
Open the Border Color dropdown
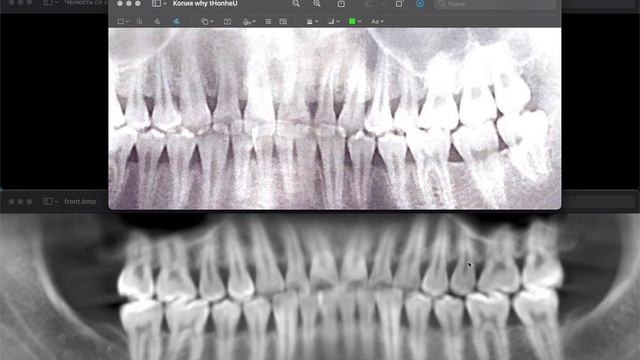(x=334, y=21)
